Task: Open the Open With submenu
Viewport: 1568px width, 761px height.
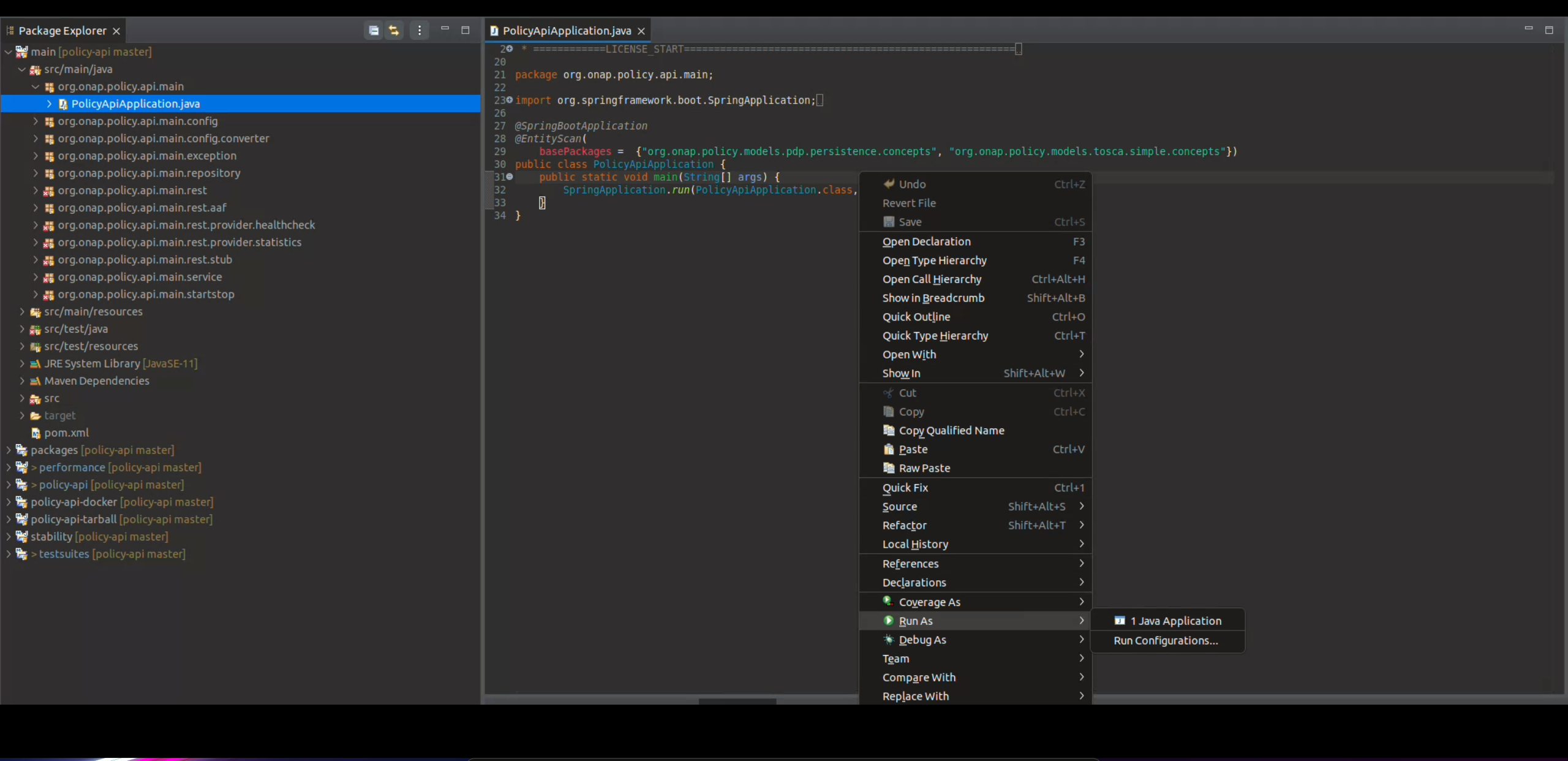Action: coord(975,354)
